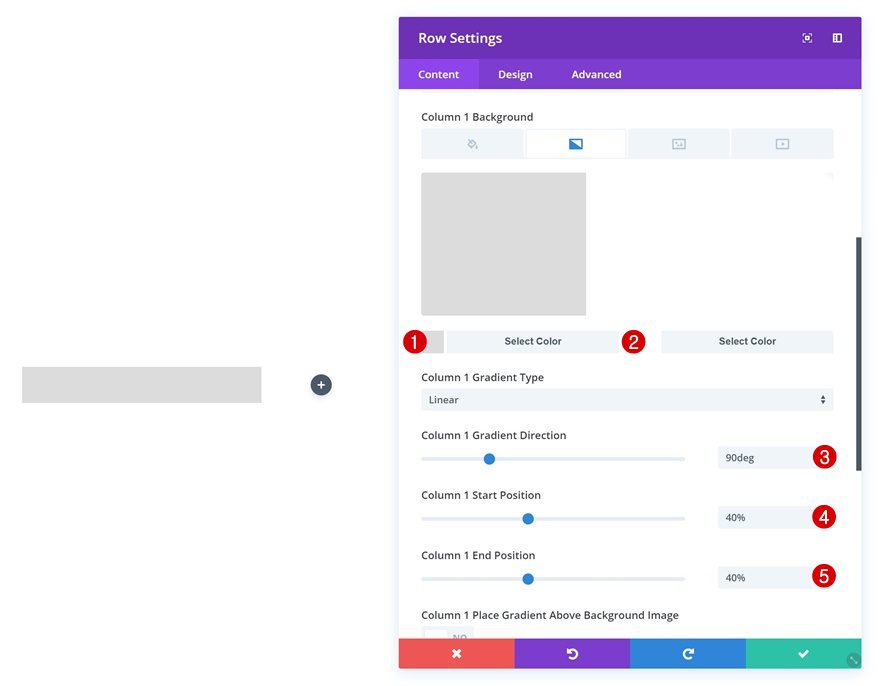Discard changes with the red X button
Screen dimensions: 880x686
456,653
